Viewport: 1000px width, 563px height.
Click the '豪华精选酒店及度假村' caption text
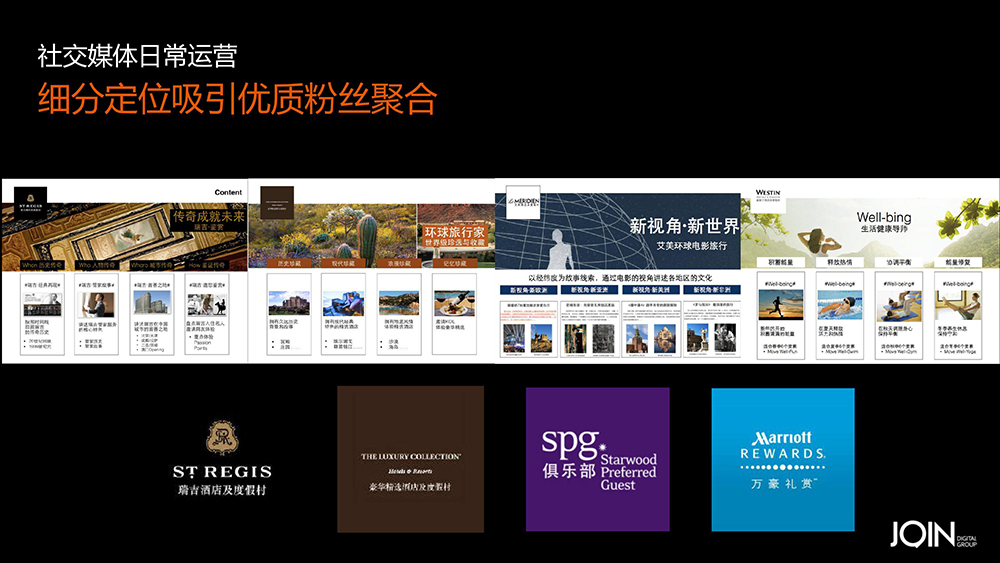[410, 486]
